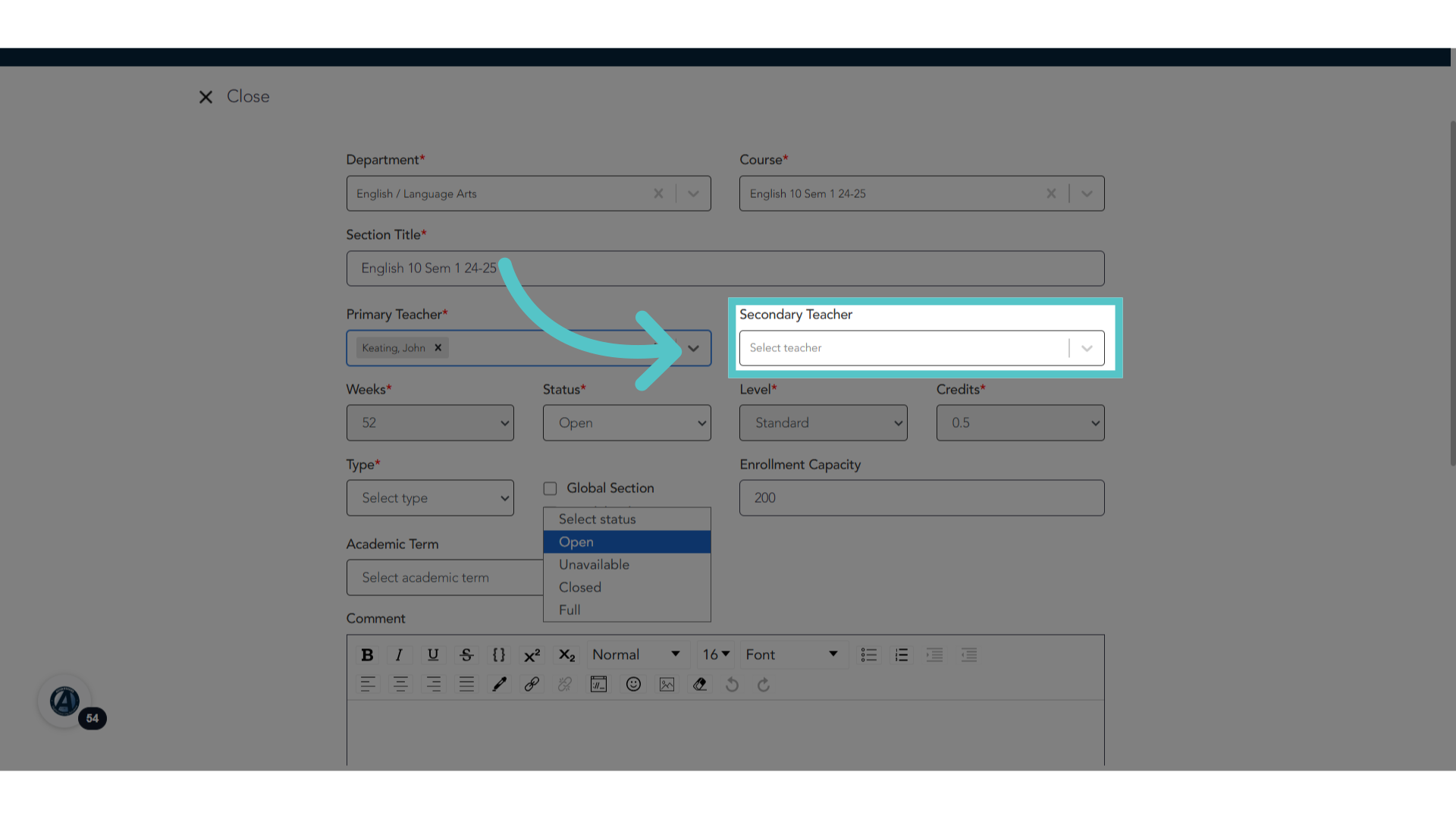The height and width of the screenshot is (819, 1456).
Task: Toggle bold formatting in Comment editor
Action: [367, 654]
